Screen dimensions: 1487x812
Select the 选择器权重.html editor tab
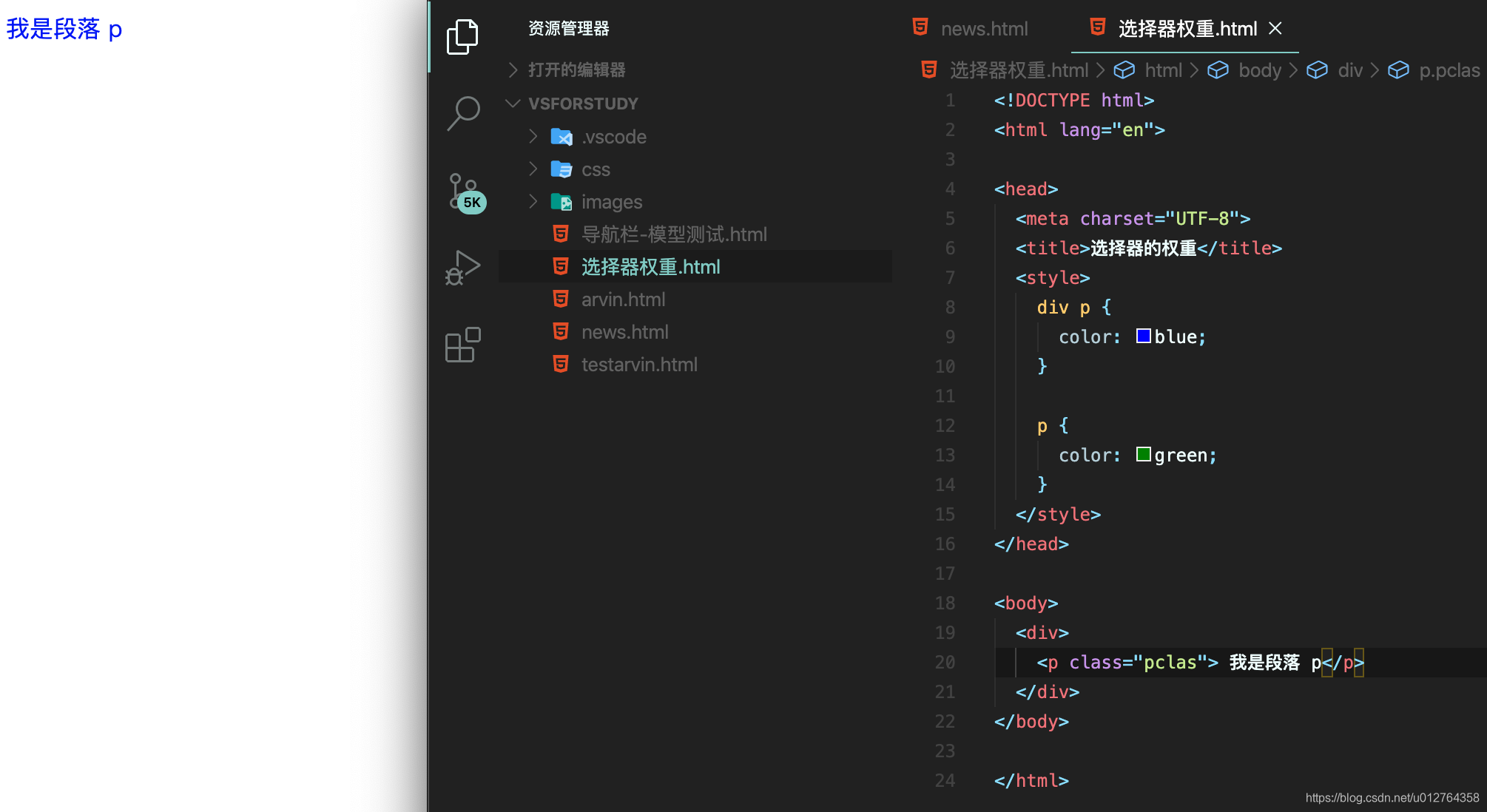[x=1187, y=28]
